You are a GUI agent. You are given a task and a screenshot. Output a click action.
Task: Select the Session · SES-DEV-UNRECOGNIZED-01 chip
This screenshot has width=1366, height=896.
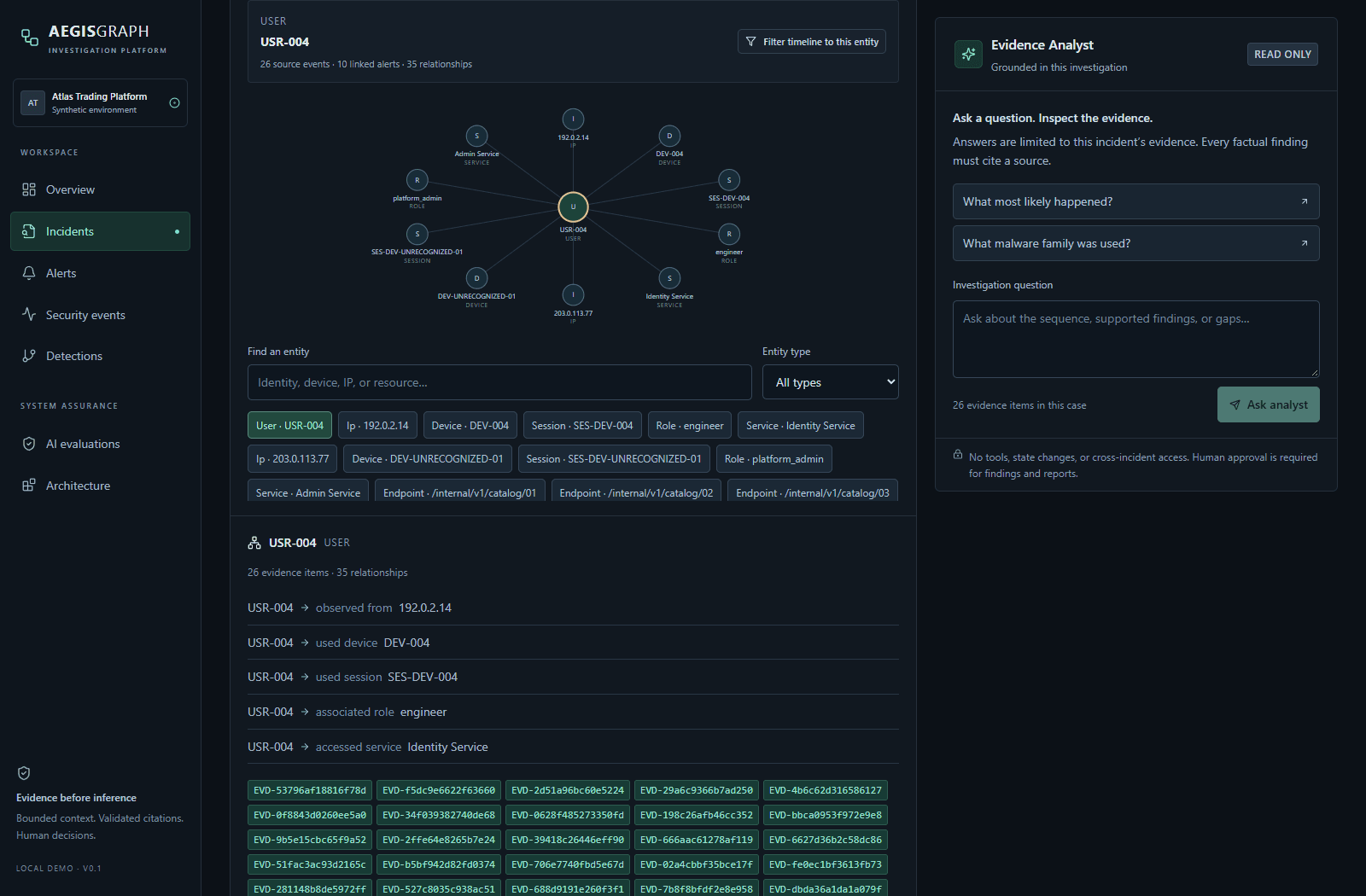coord(614,458)
